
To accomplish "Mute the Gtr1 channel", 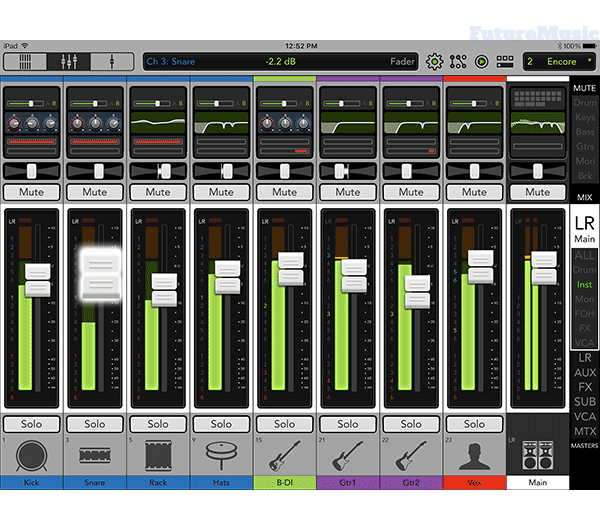I will click(348, 192).
